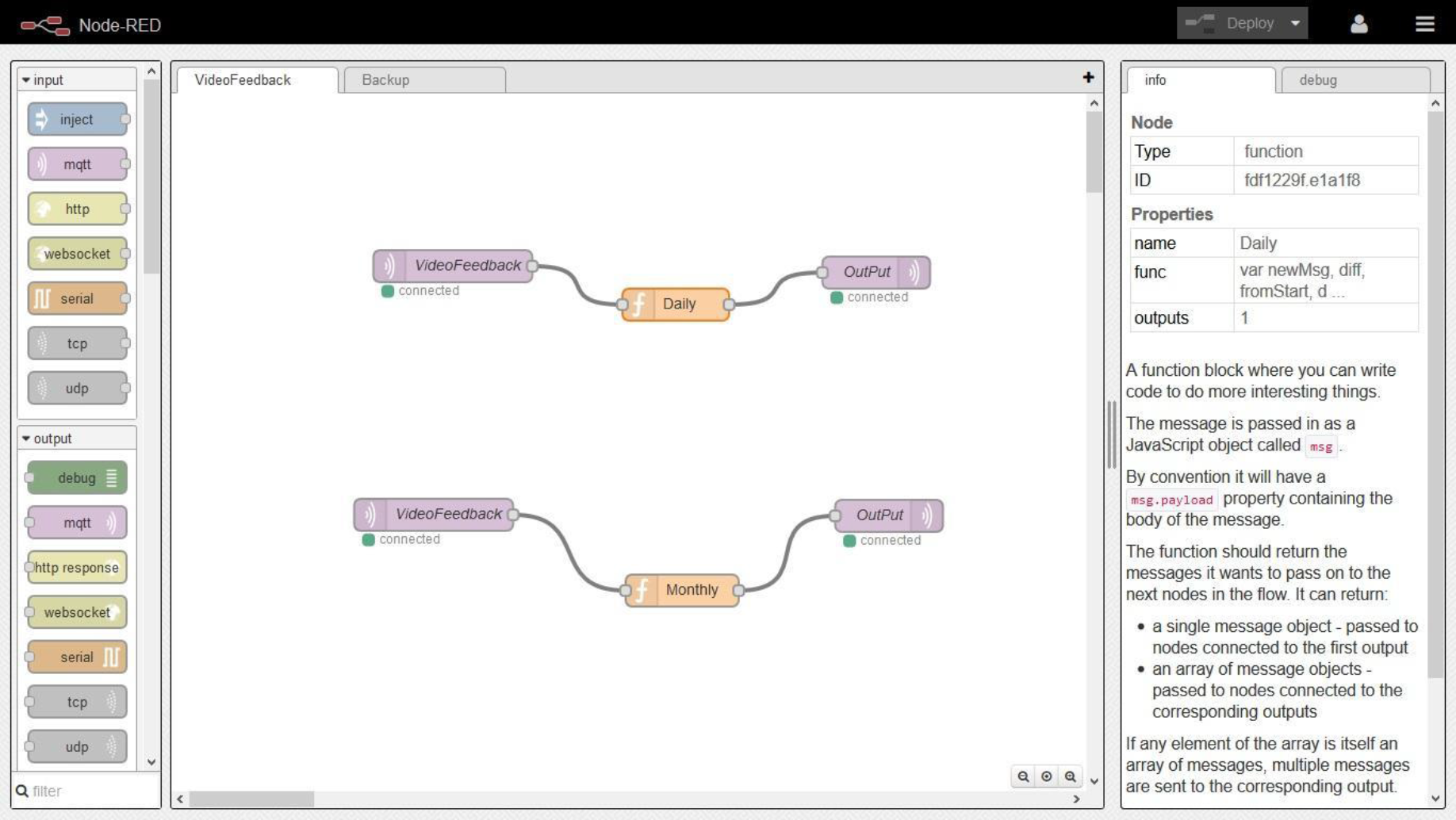Focus the palette filter search field
The width and height of the screenshot is (1456, 820).
(86, 791)
